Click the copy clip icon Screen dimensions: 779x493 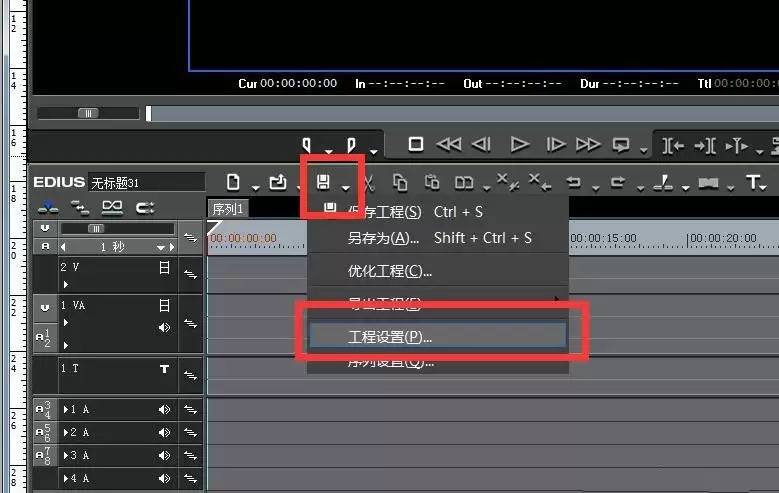[400, 182]
